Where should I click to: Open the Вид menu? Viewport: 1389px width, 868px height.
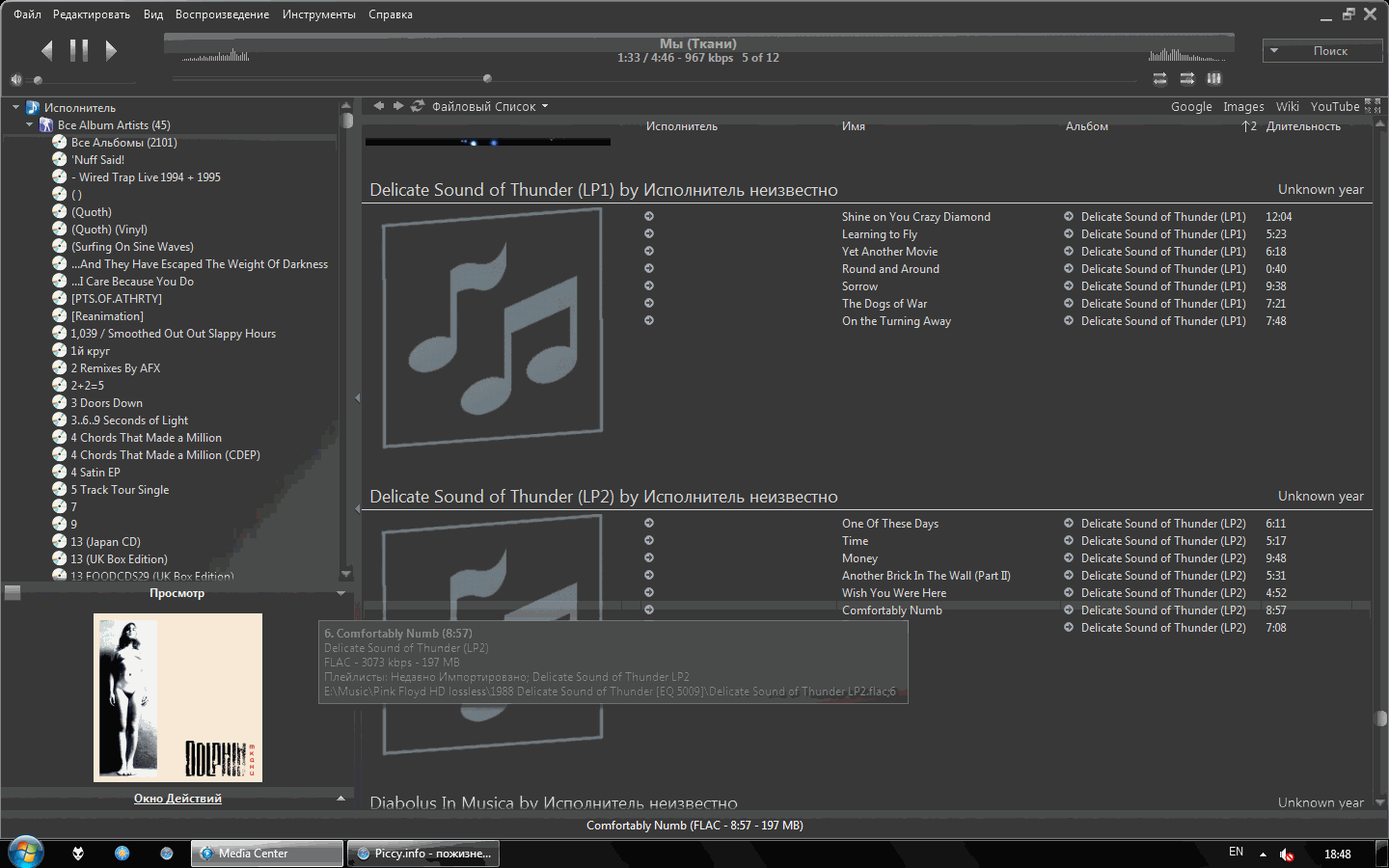(x=153, y=14)
